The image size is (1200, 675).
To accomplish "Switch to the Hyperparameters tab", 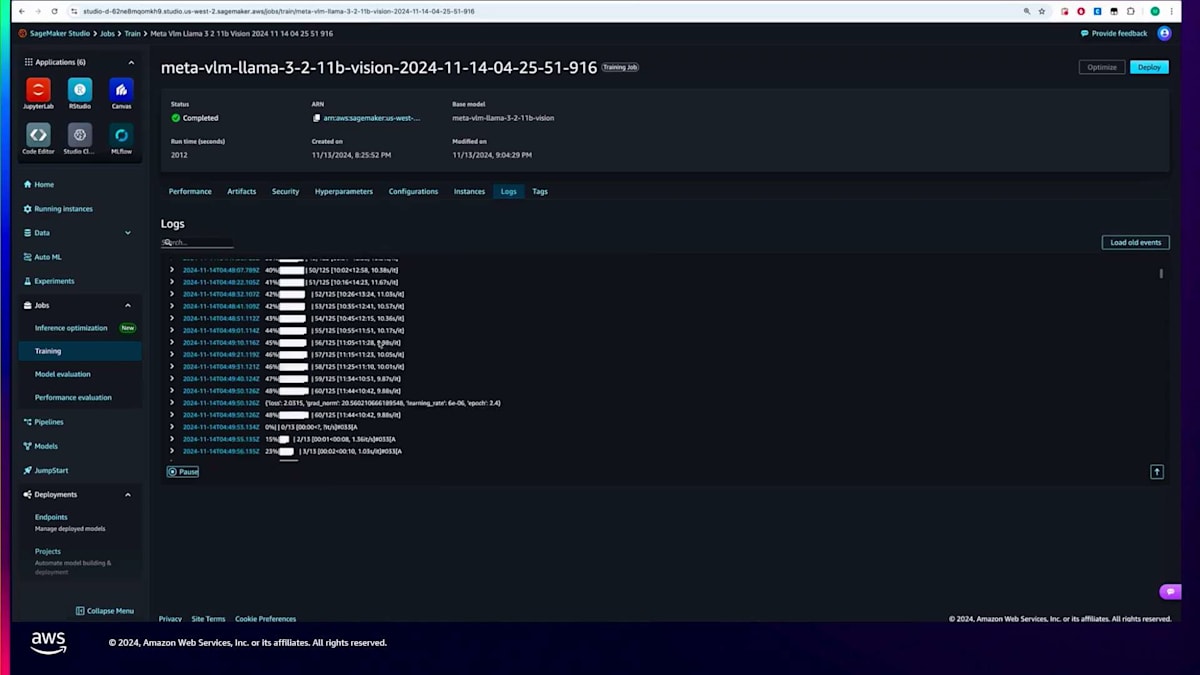I will pos(344,191).
